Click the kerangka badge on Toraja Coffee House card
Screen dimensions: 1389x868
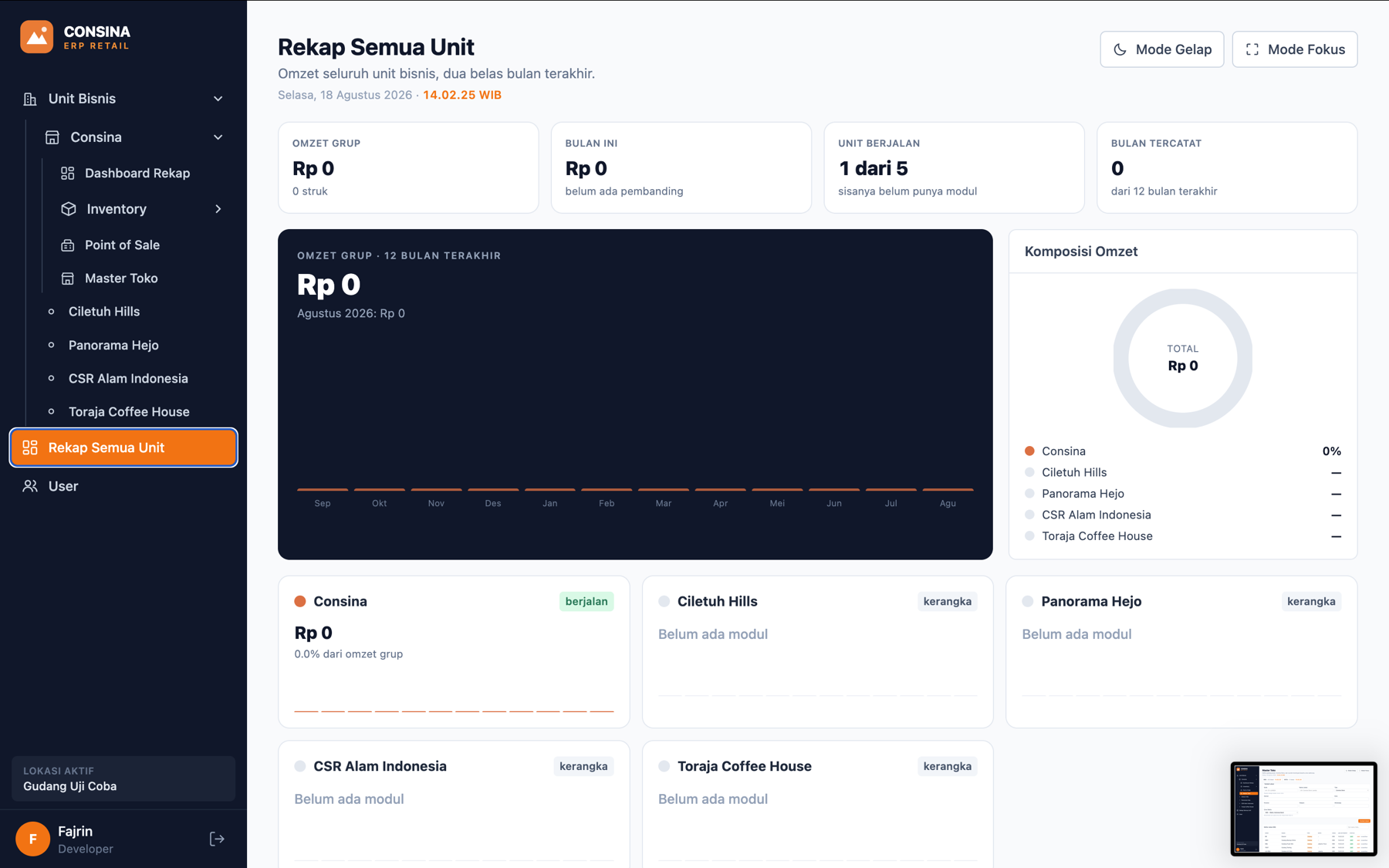coord(948,766)
